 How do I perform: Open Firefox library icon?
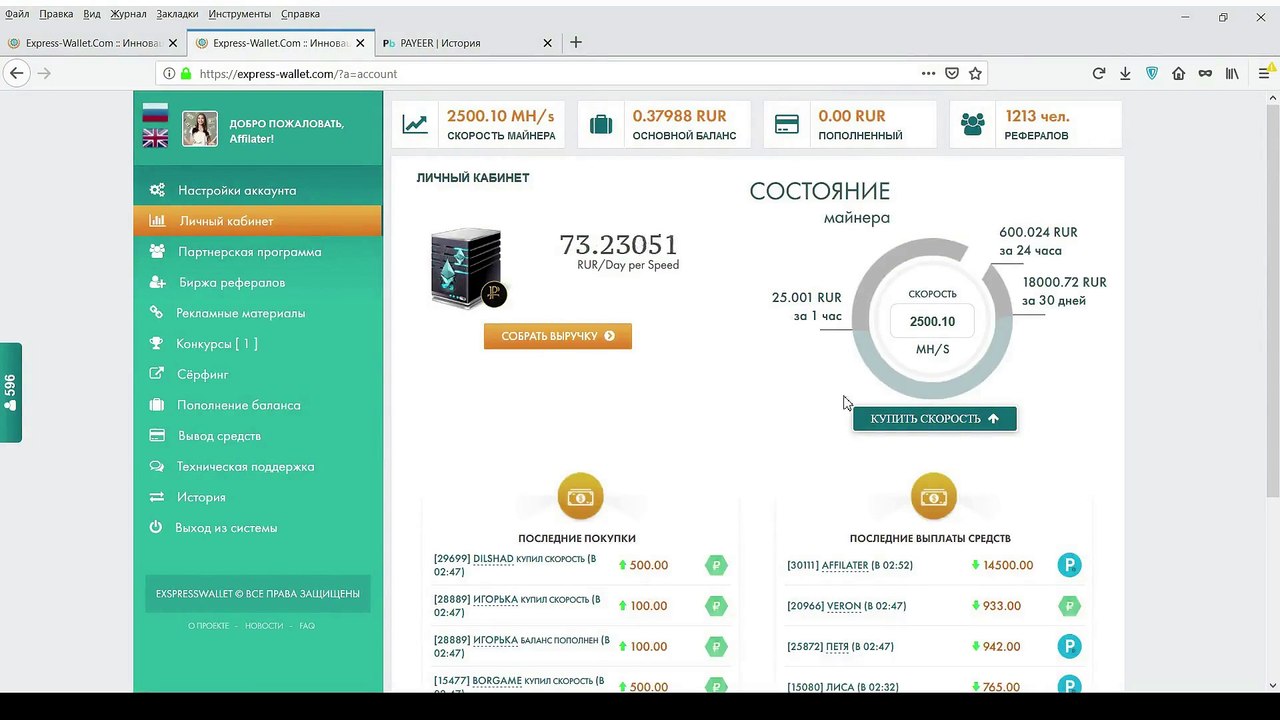(x=1232, y=73)
